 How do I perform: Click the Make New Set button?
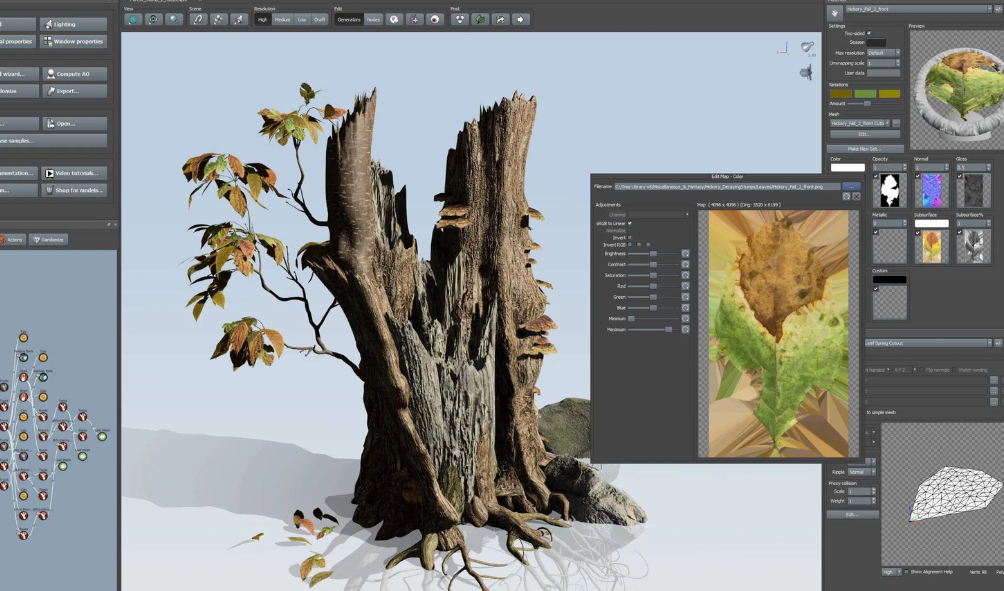point(865,148)
